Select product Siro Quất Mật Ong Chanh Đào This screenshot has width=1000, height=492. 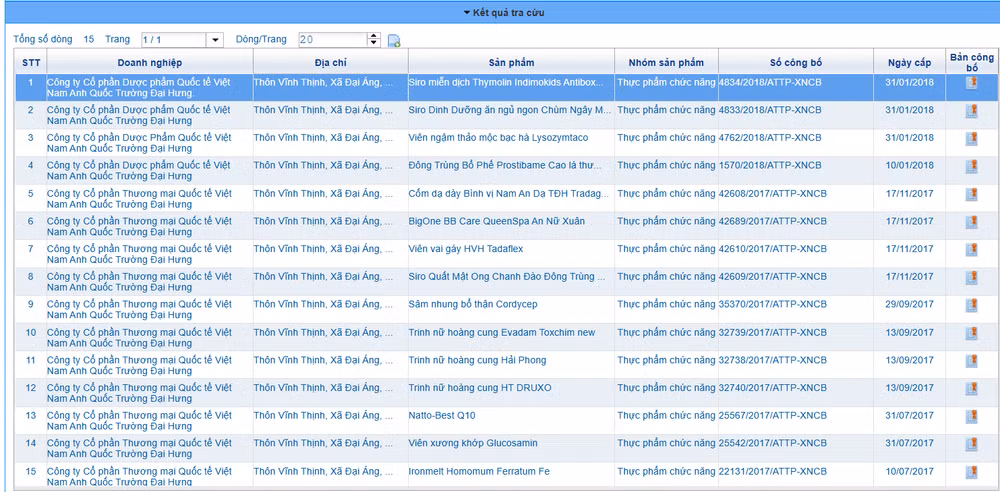507,277
